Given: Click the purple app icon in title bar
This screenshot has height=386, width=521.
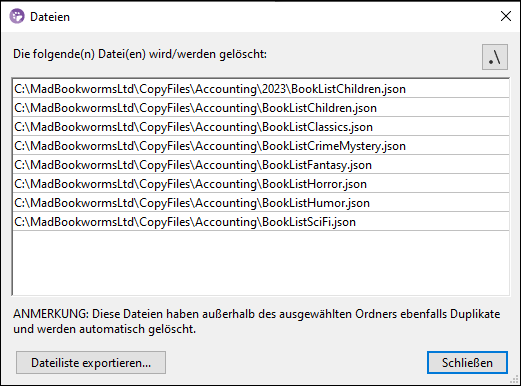Looking at the screenshot, I should [17, 16].
